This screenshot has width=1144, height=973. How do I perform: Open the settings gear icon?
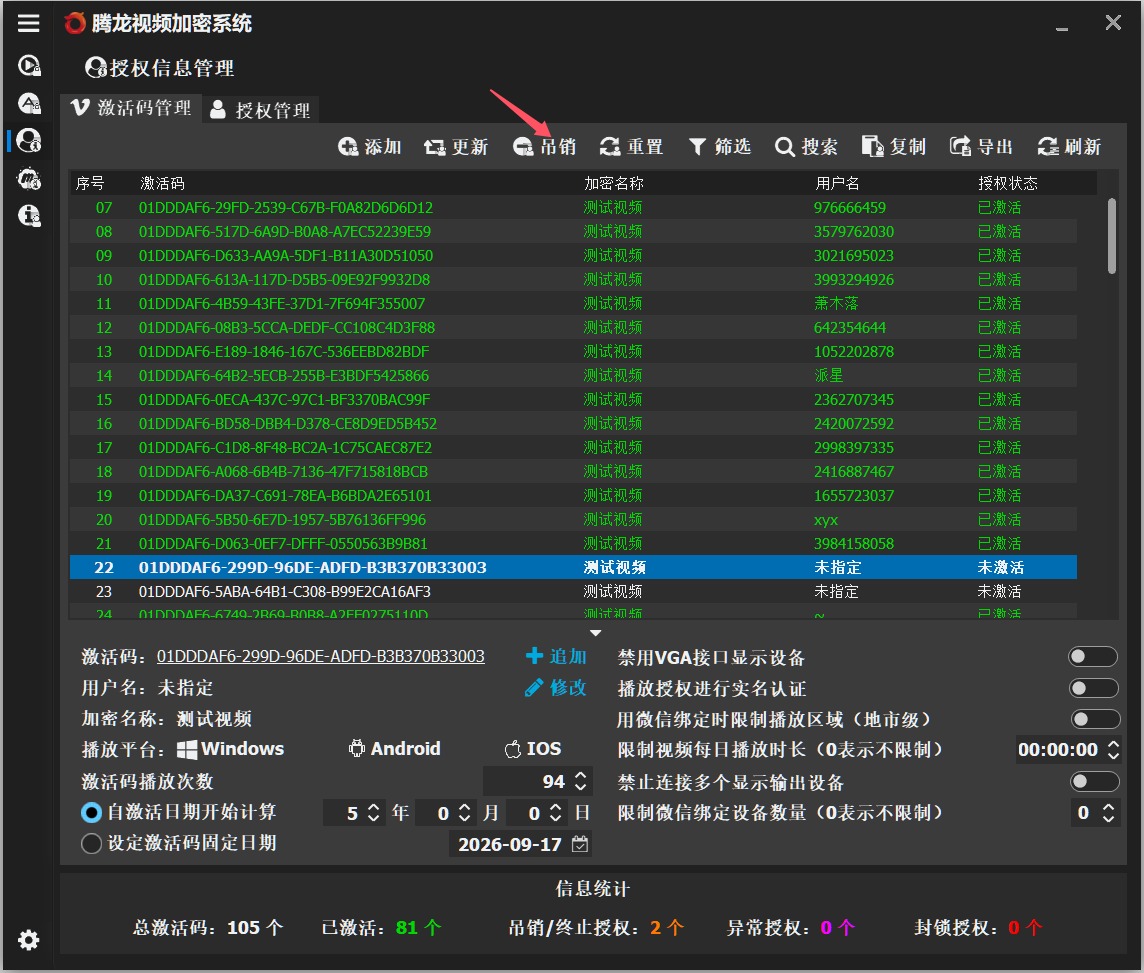click(28, 939)
